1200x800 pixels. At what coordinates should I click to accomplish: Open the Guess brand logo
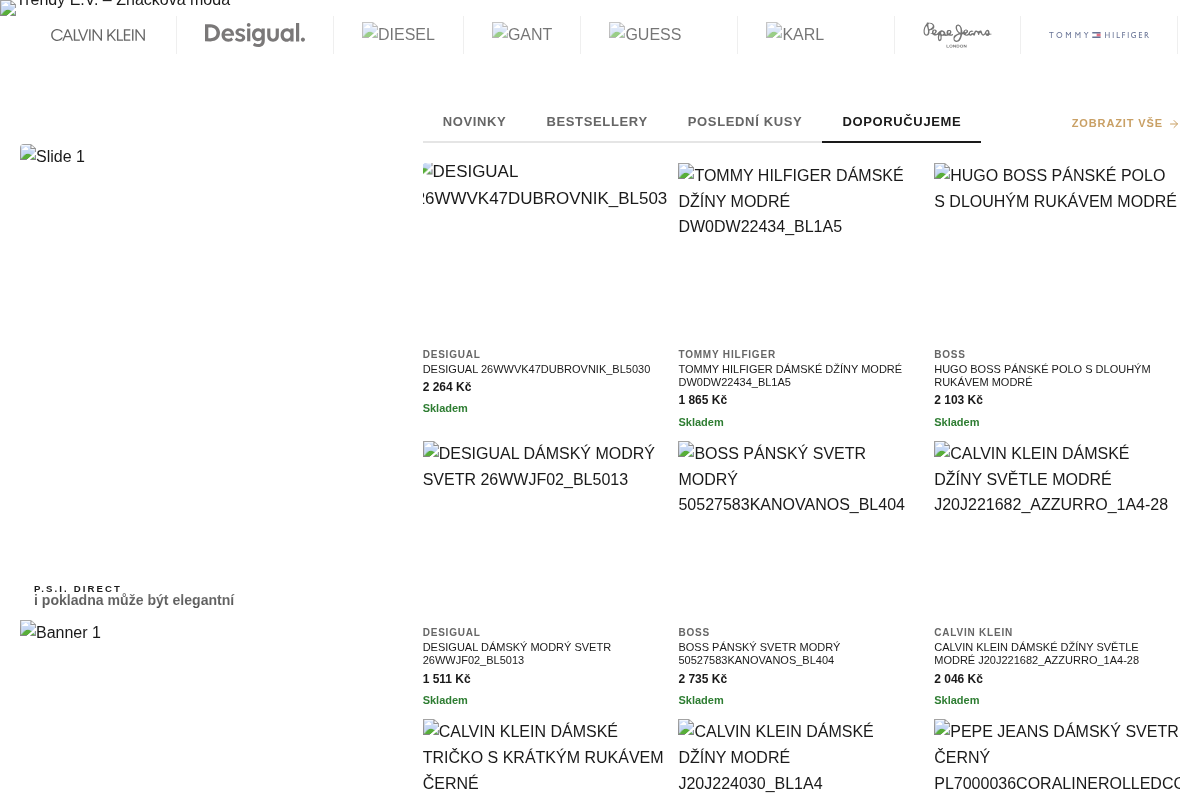click(x=645, y=35)
